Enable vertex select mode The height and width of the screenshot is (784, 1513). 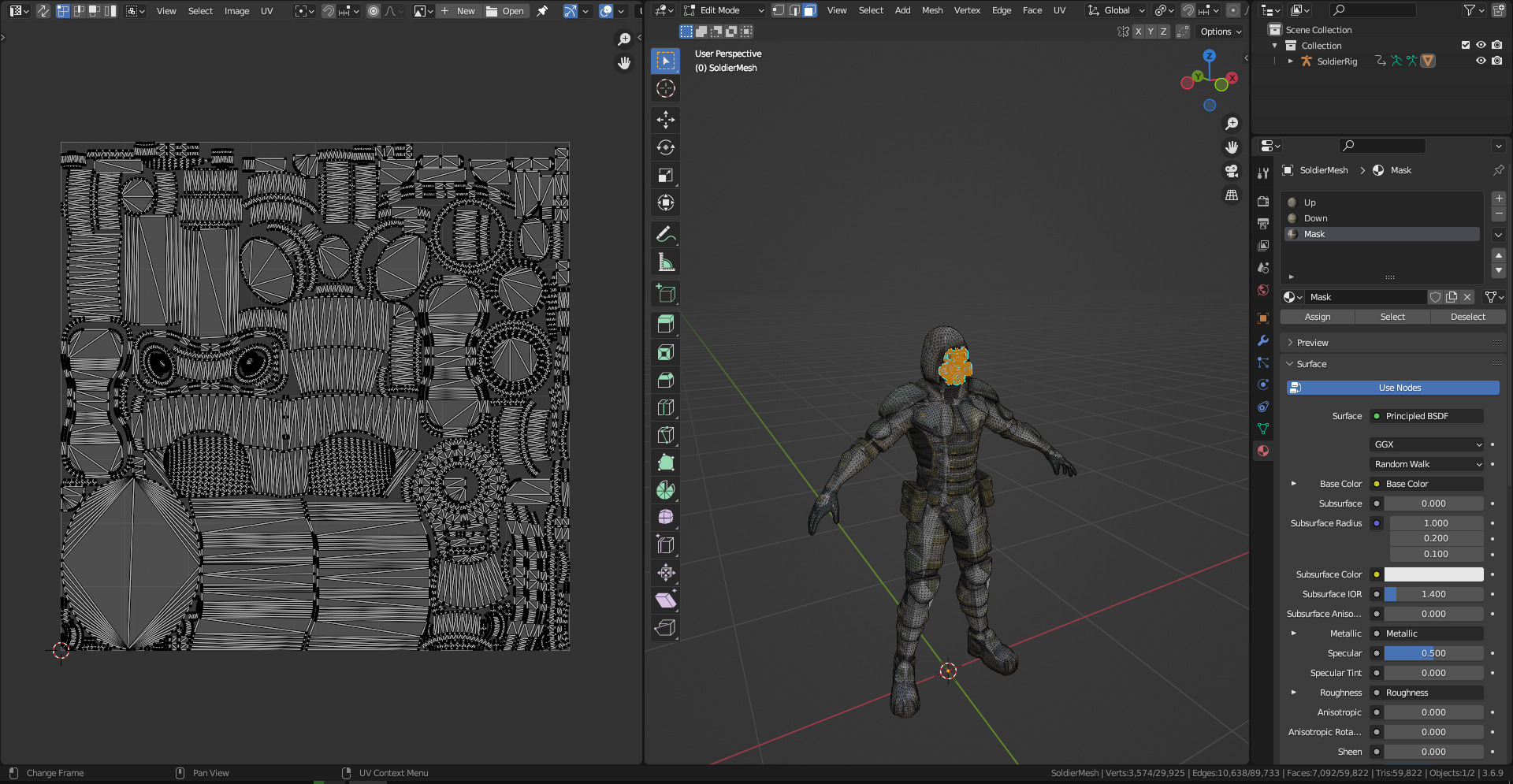[x=779, y=10]
